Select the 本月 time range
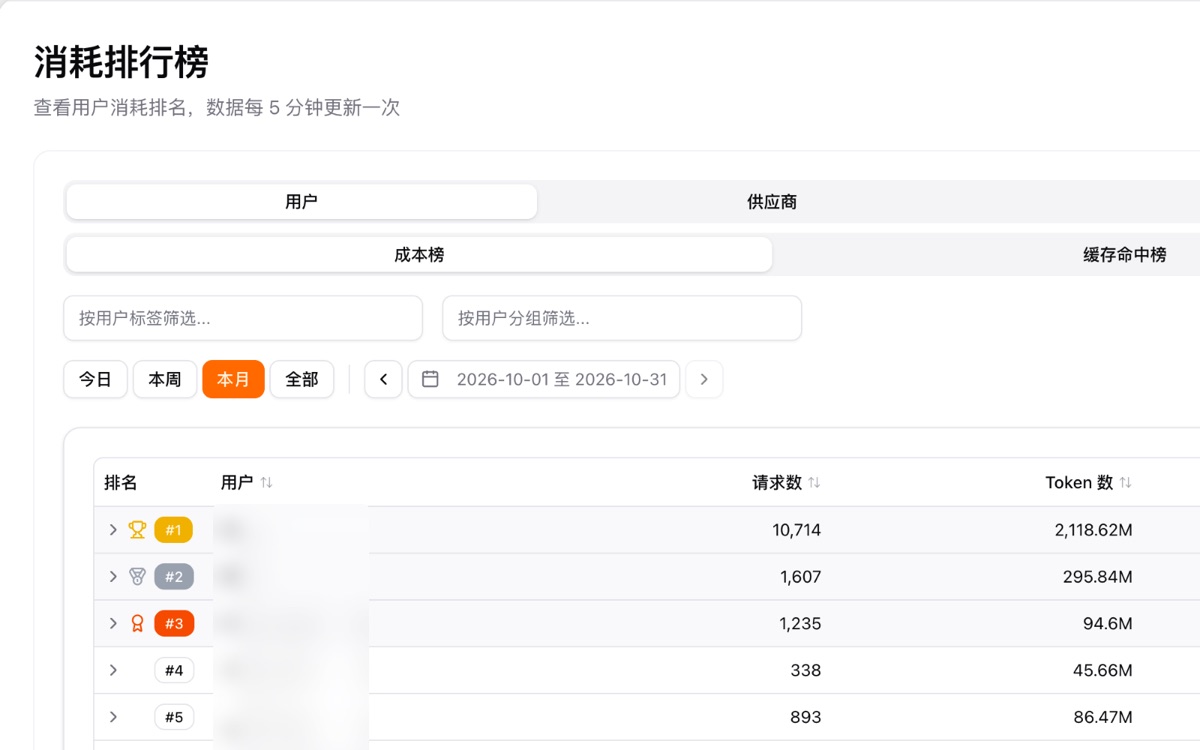This screenshot has height=750, width=1200. point(233,379)
